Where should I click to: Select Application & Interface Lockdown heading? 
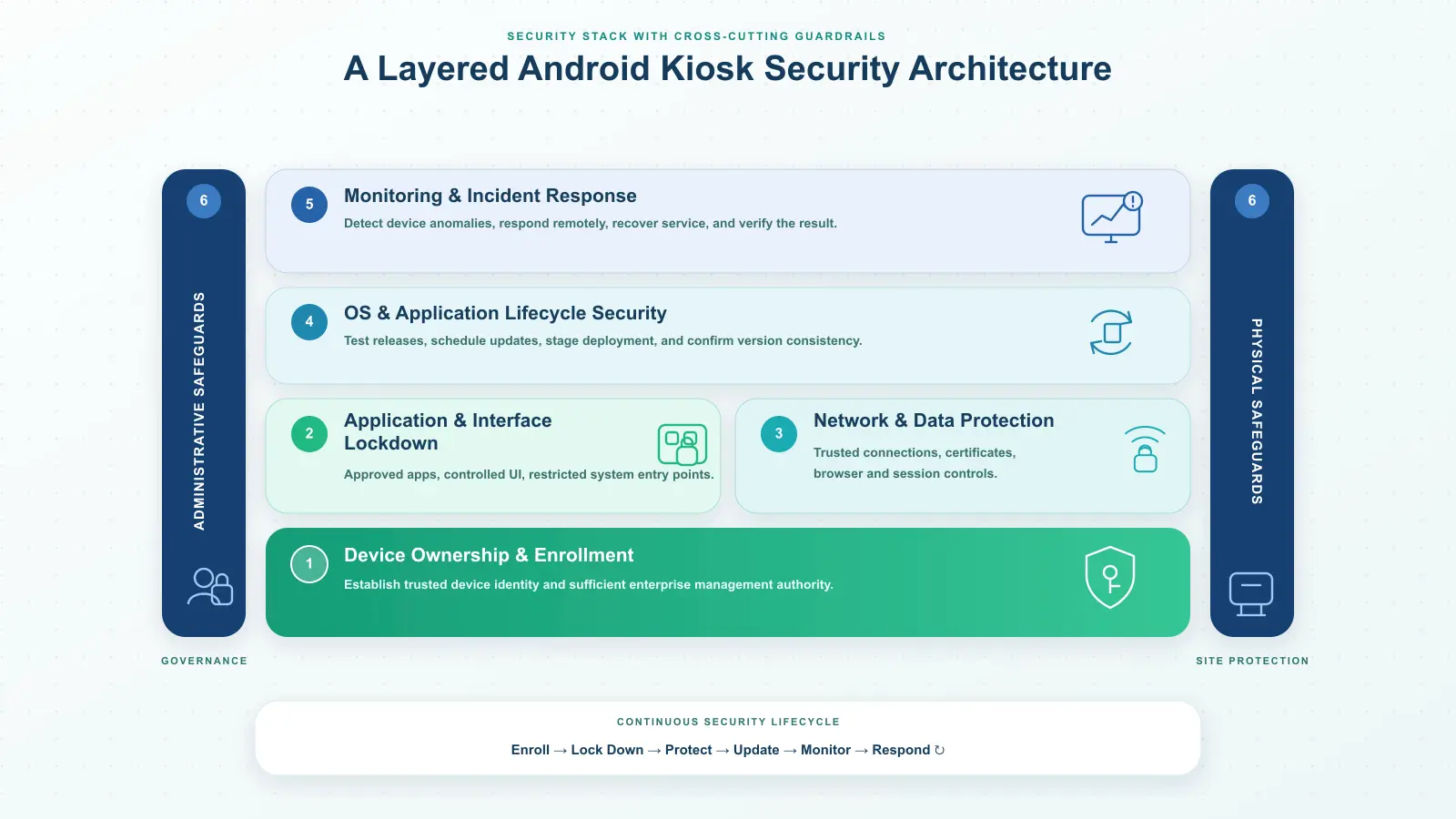coord(448,431)
